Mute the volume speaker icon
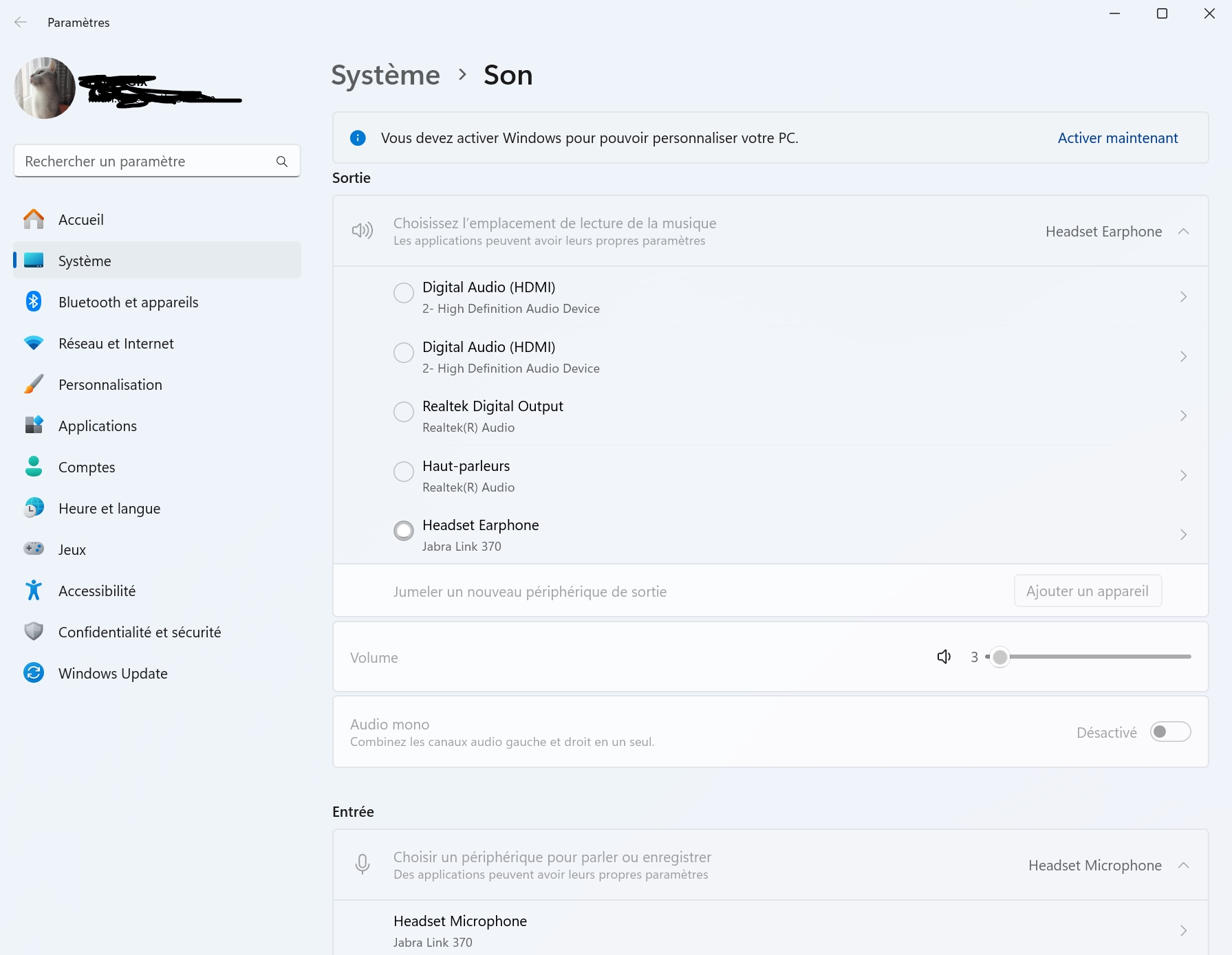Image resolution: width=1232 pixels, height=955 pixels. tap(944, 657)
